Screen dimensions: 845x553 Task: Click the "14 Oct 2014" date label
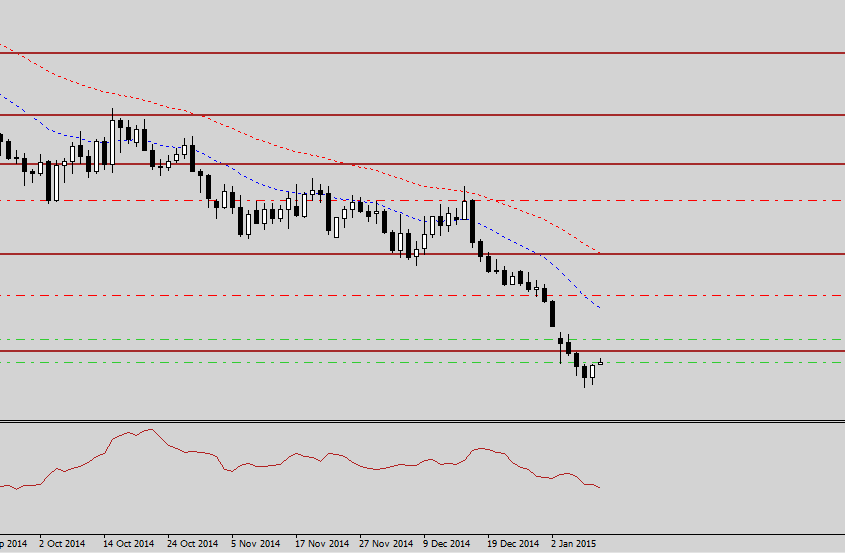[x=128, y=544]
